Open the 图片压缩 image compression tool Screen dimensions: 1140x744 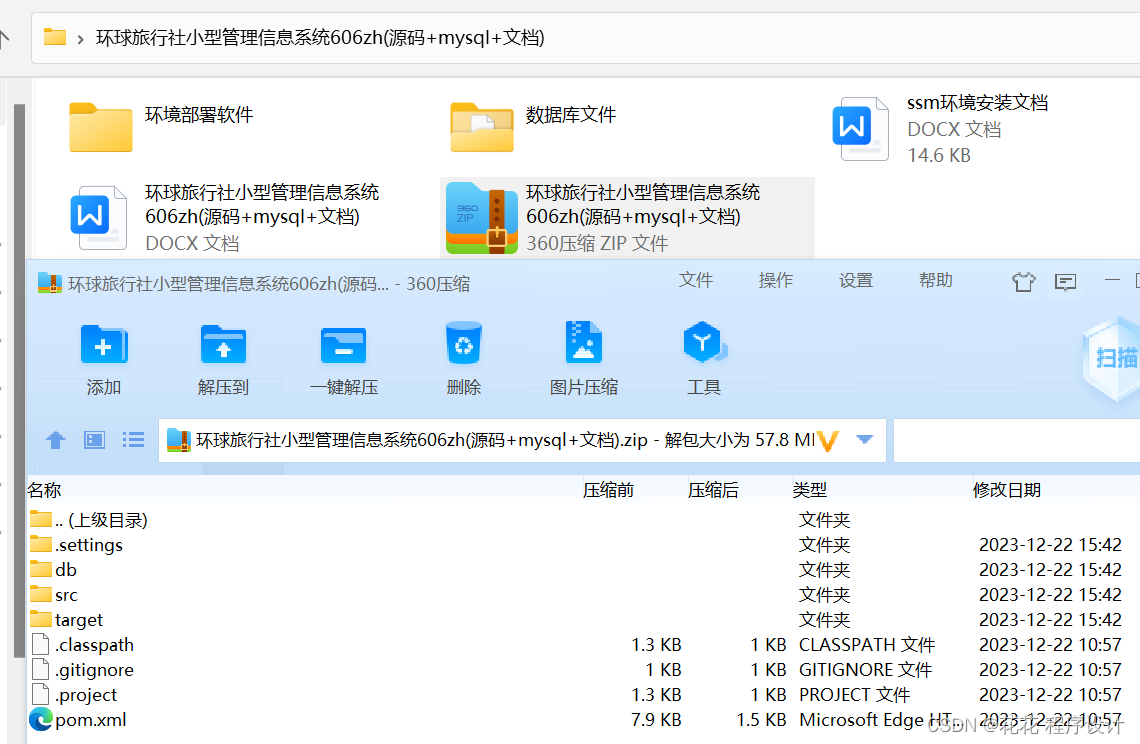[x=583, y=342]
